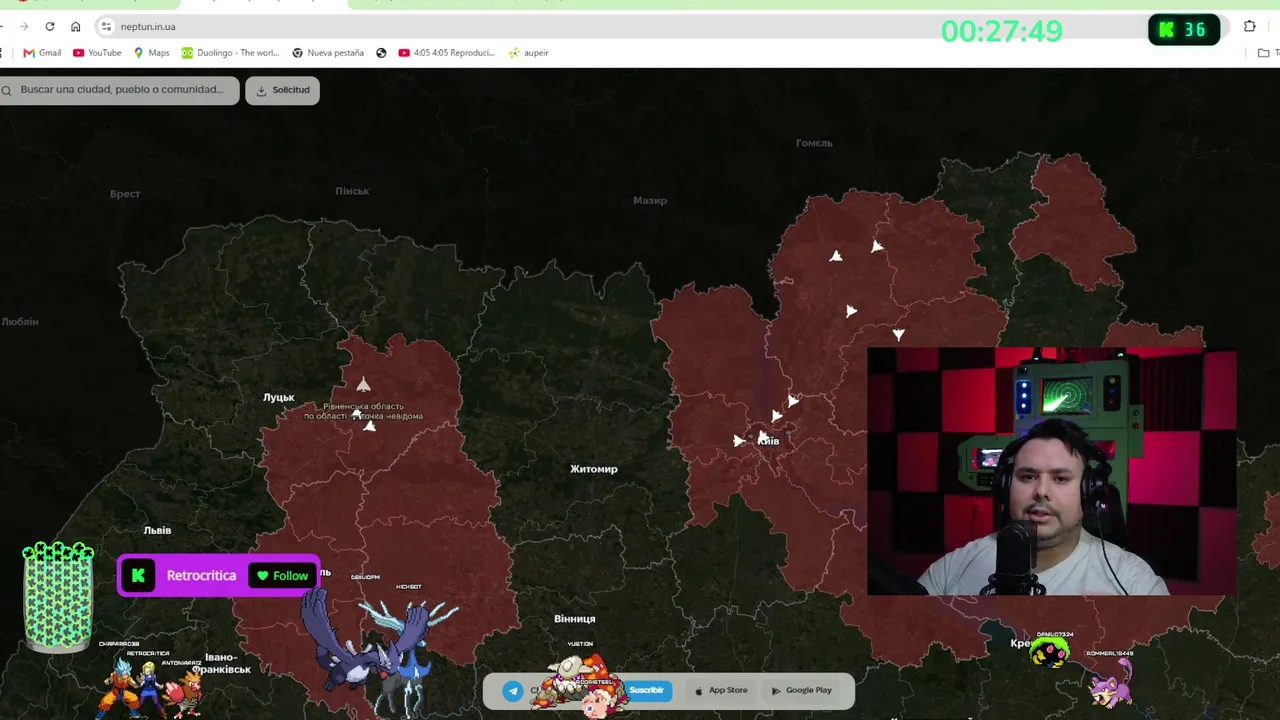Click the Львів city label
The width and height of the screenshot is (1280, 720).
click(x=157, y=530)
